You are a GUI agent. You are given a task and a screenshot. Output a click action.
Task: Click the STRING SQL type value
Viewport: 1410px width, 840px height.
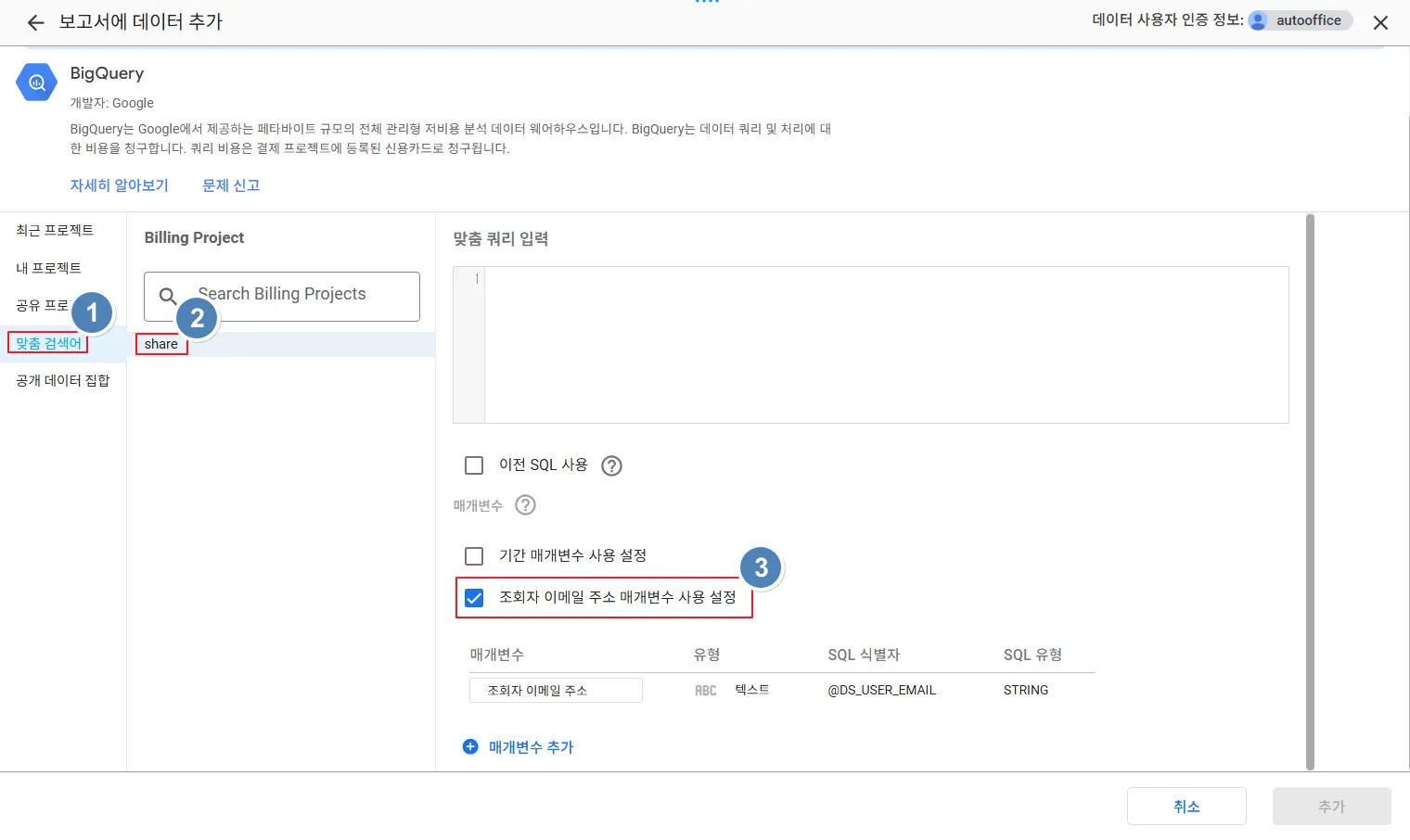click(1026, 690)
